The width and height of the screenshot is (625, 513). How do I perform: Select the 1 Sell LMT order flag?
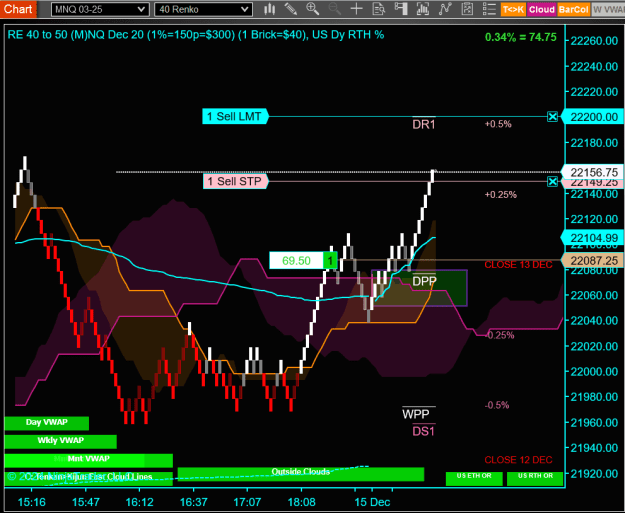[x=235, y=116]
